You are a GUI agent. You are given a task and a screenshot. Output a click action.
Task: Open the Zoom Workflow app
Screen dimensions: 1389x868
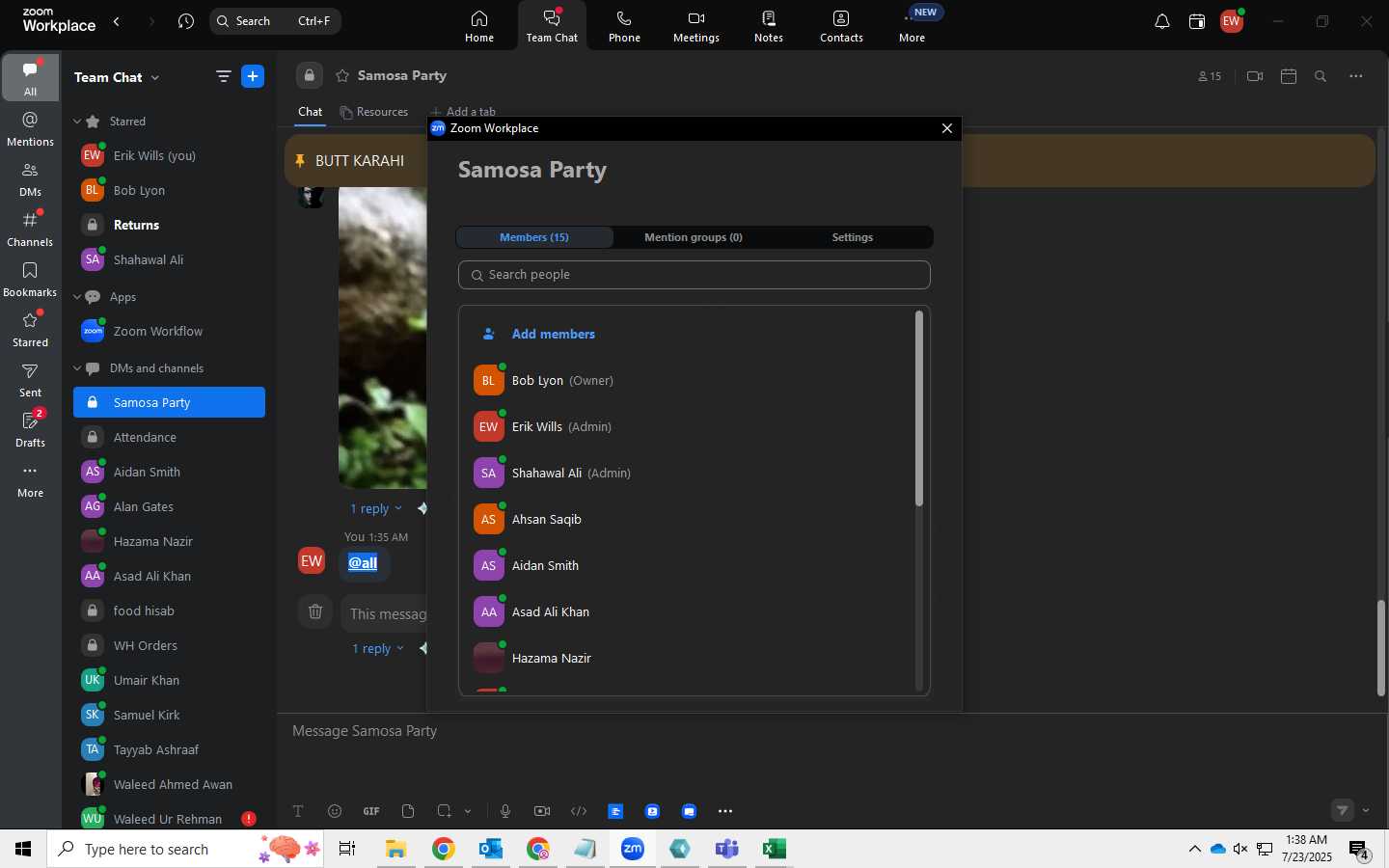[169, 331]
